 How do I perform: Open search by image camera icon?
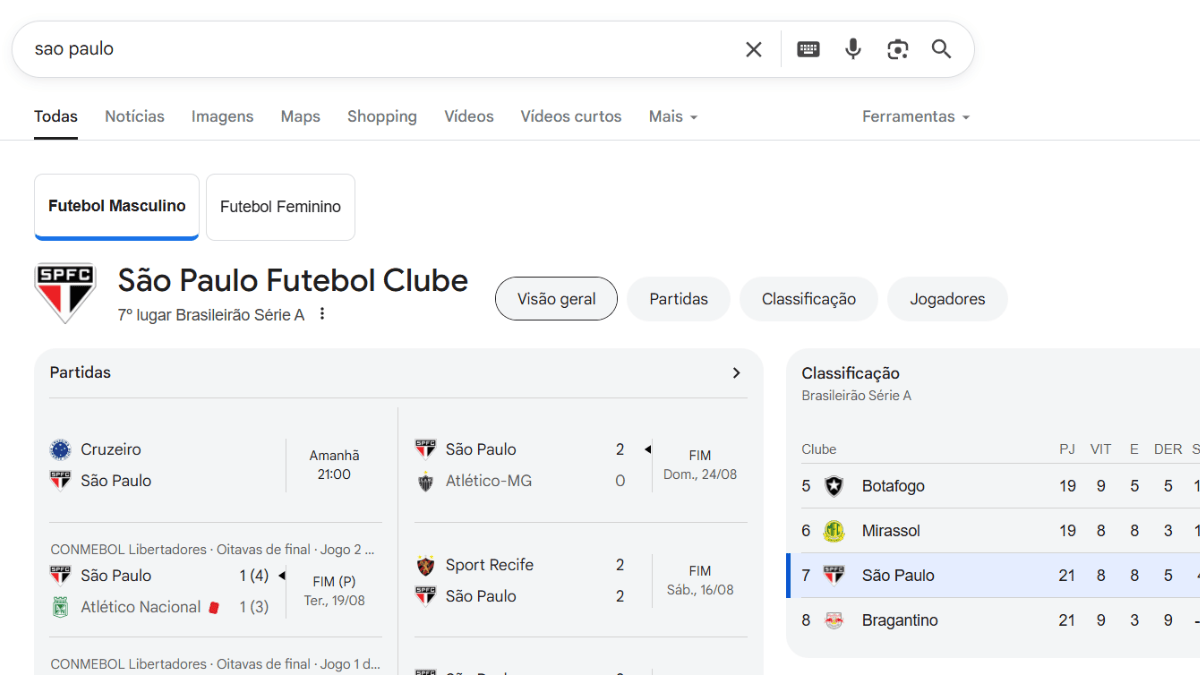click(x=897, y=49)
